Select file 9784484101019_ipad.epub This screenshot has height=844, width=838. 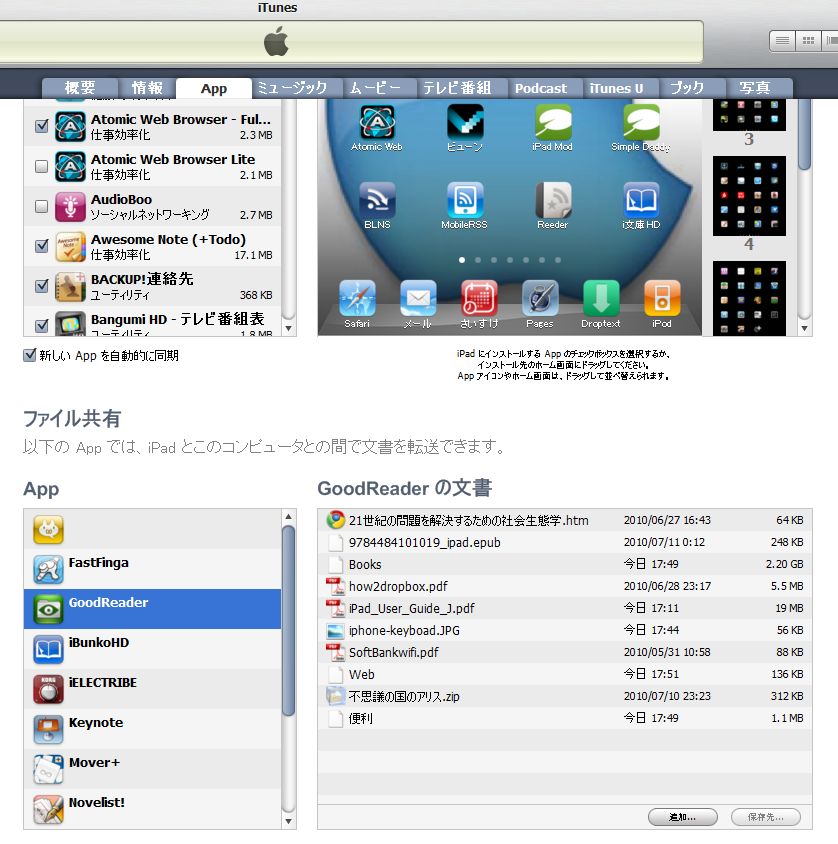click(565, 543)
